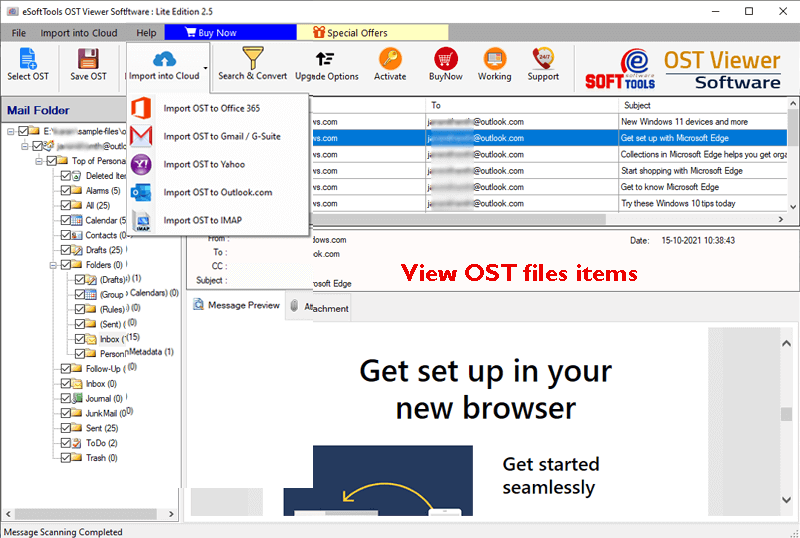The height and width of the screenshot is (538, 800).
Task: Click the Journal folder icon
Action: [77, 398]
